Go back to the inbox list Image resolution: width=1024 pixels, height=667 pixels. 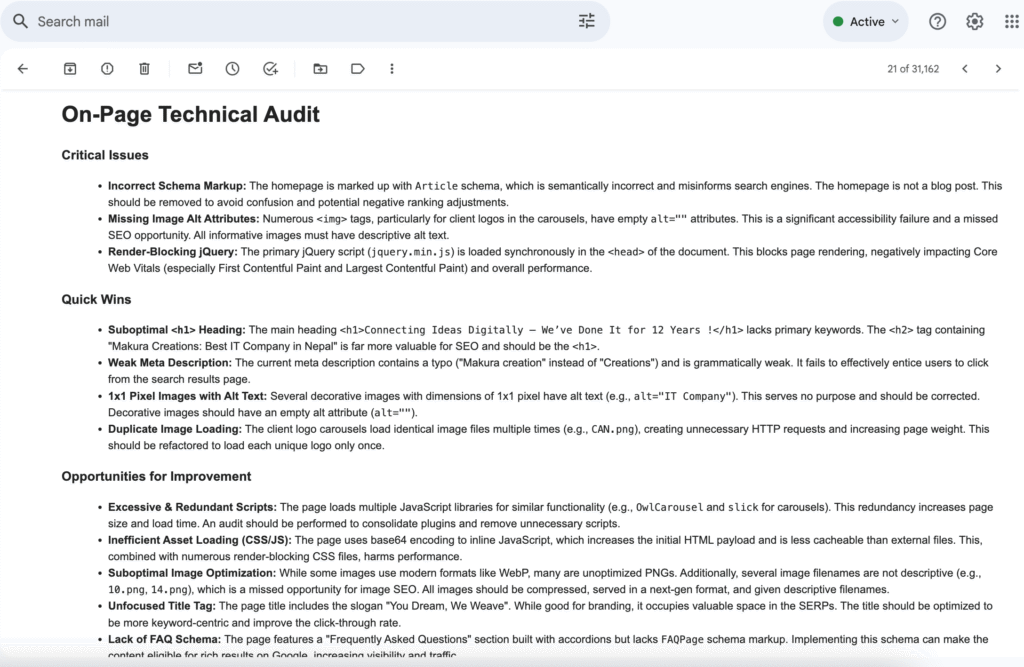(23, 69)
